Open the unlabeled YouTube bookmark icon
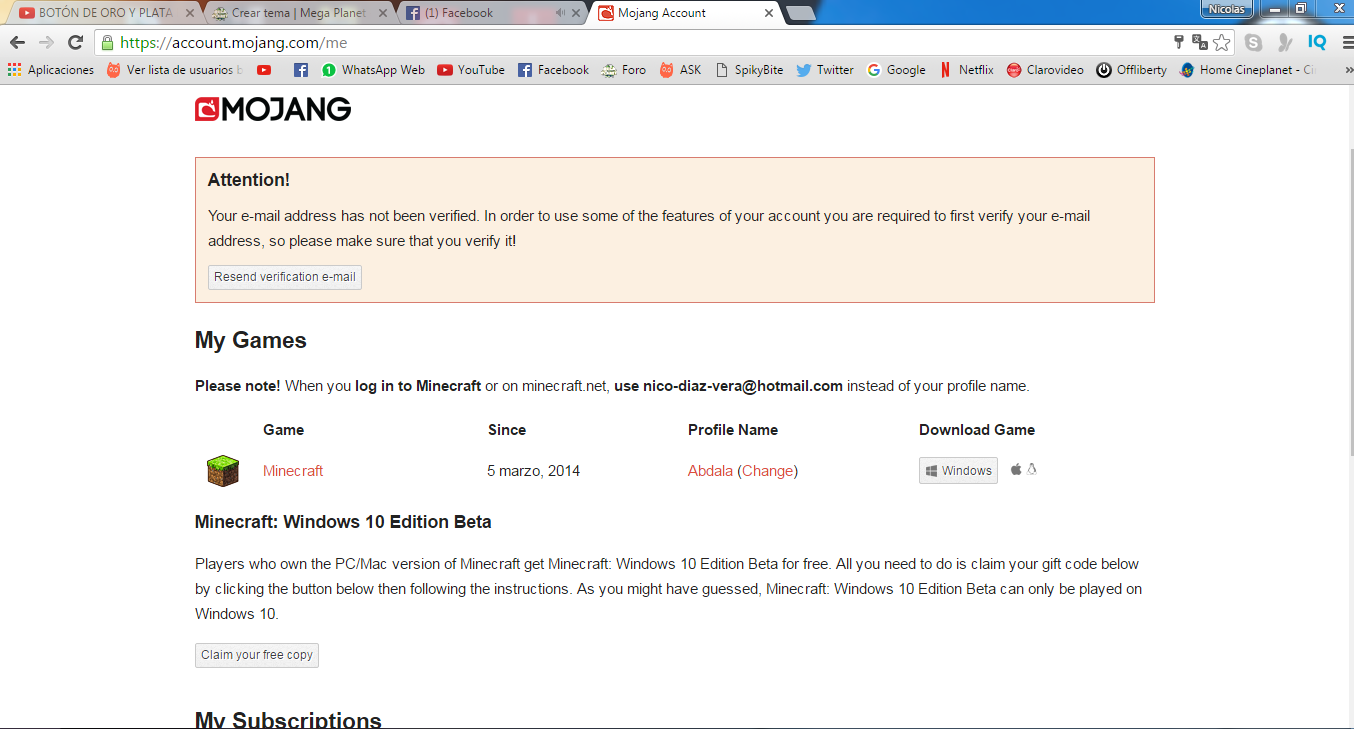The width and height of the screenshot is (1354, 729). click(264, 70)
